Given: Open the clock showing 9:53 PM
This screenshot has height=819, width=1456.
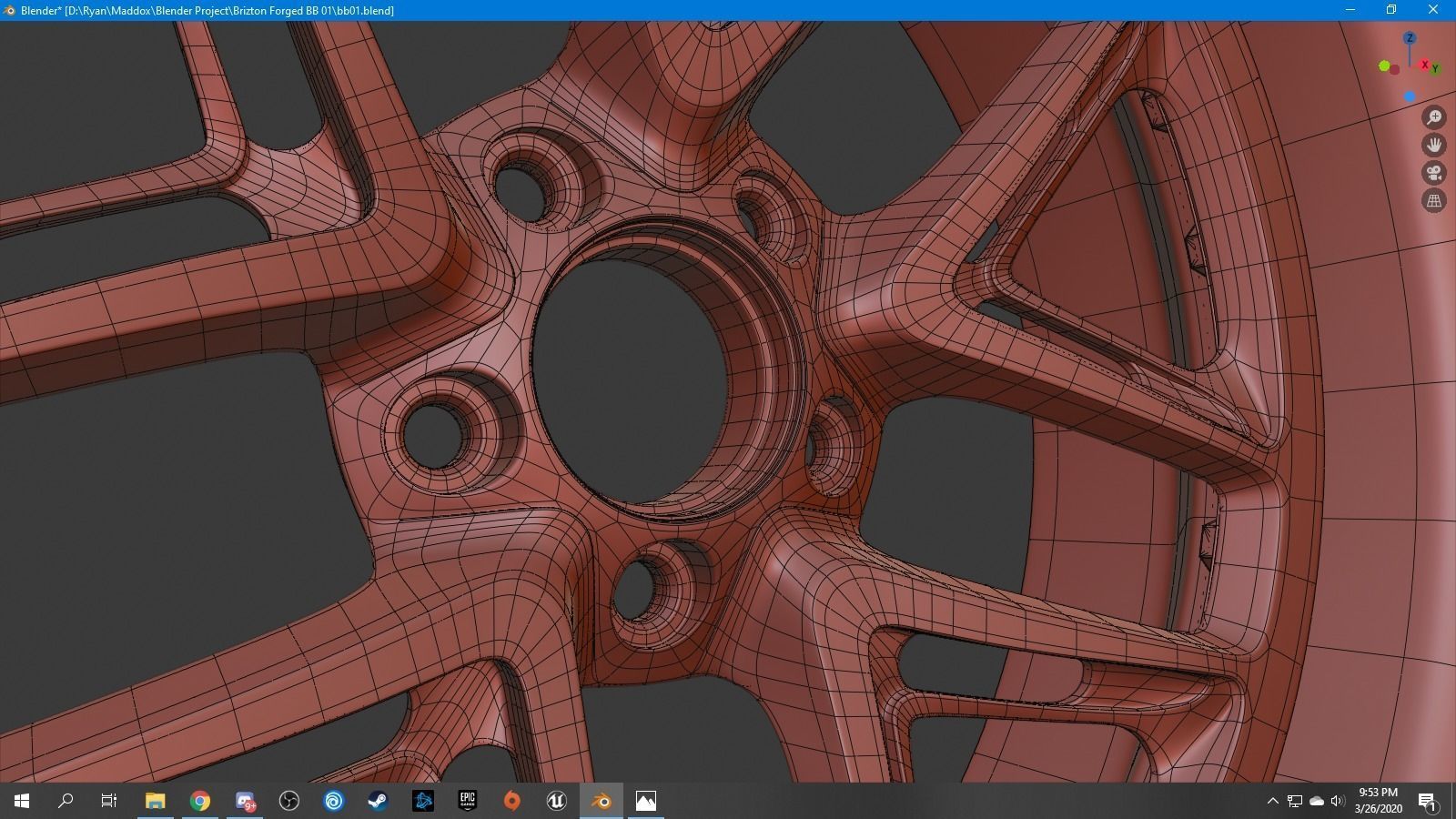Looking at the screenshot, I should (1378, 801).
